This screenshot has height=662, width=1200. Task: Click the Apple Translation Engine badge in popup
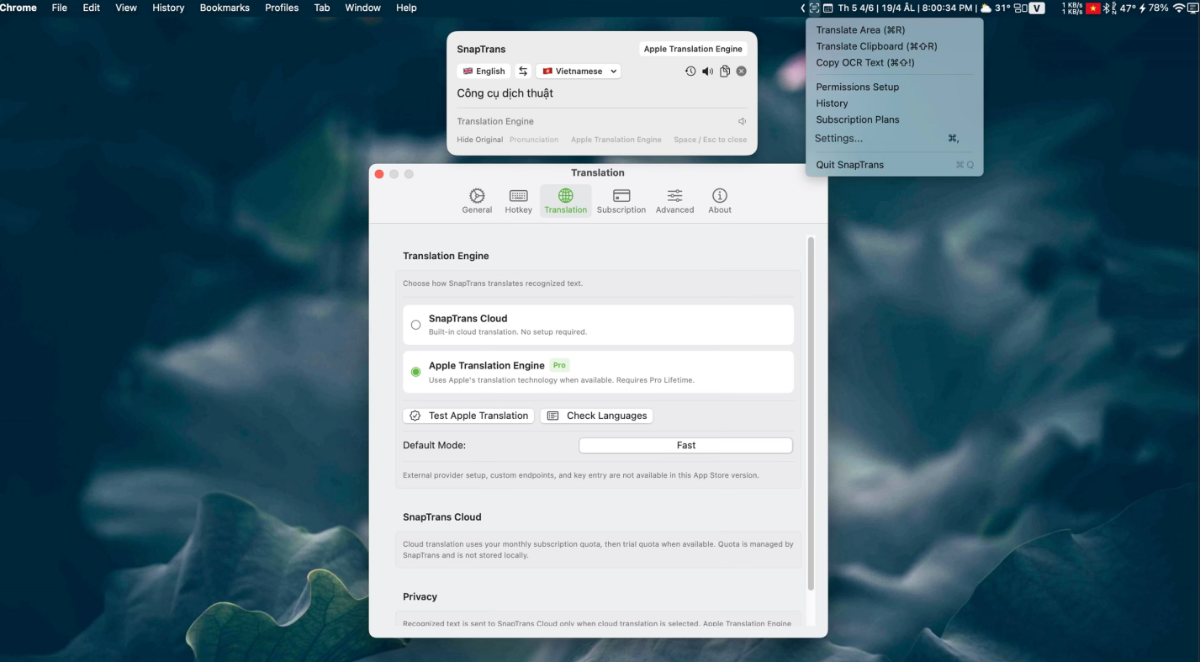[x=693, y=49]
